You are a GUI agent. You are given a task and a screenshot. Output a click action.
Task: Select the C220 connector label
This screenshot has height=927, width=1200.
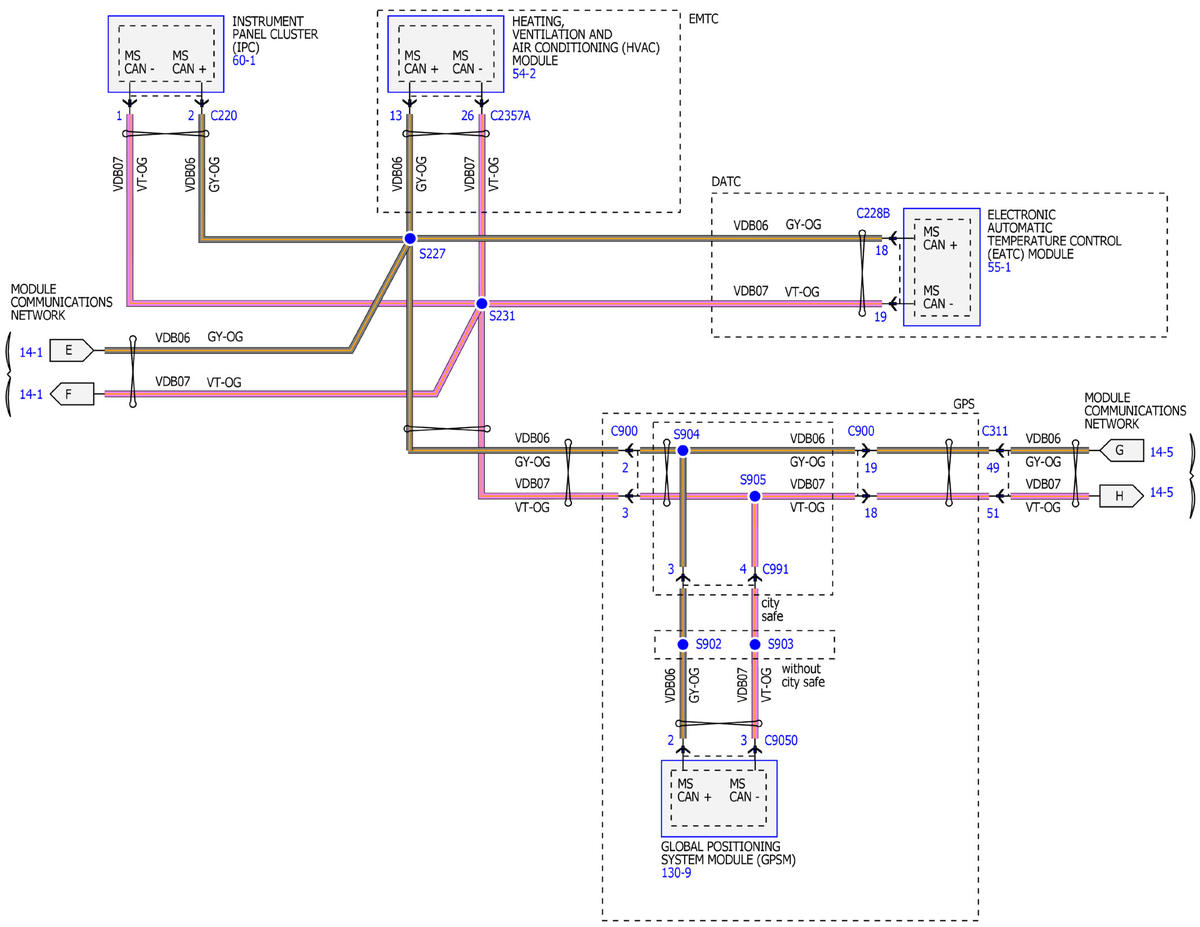click(x=223, y=116)
